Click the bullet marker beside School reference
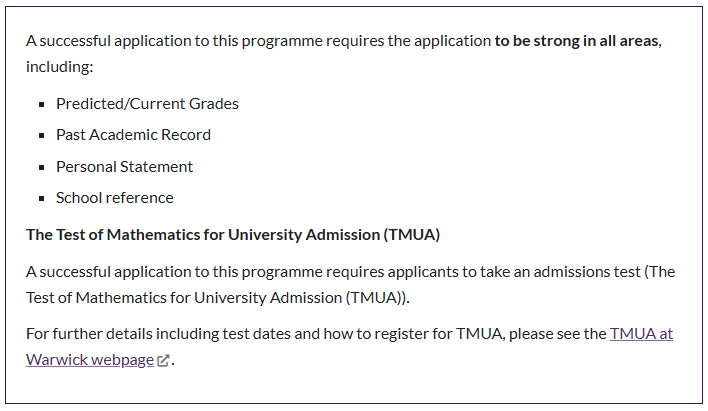The width and height of the screenshot is (708, 411). click(x=42, y=198)
